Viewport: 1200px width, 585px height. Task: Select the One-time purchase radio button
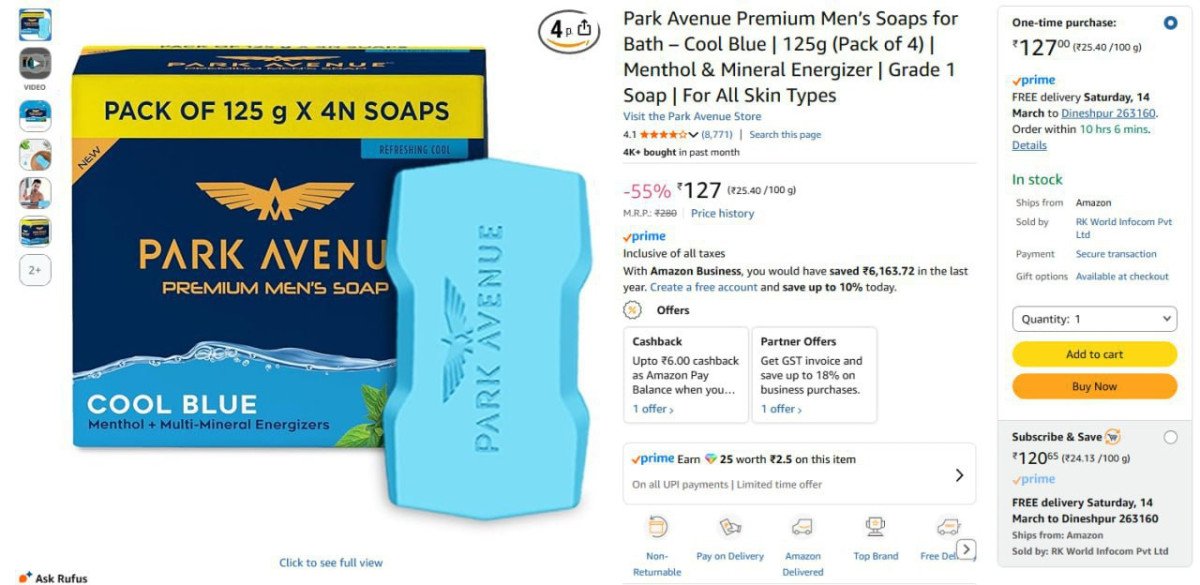coord(1170,23)
